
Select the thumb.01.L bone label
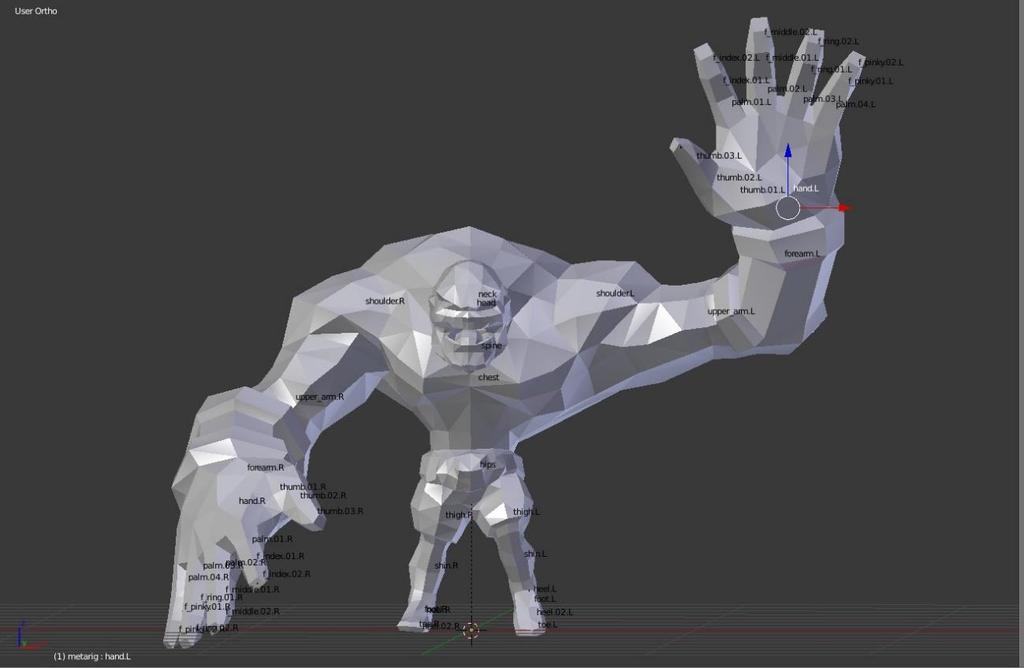click(x=762, y=190)
